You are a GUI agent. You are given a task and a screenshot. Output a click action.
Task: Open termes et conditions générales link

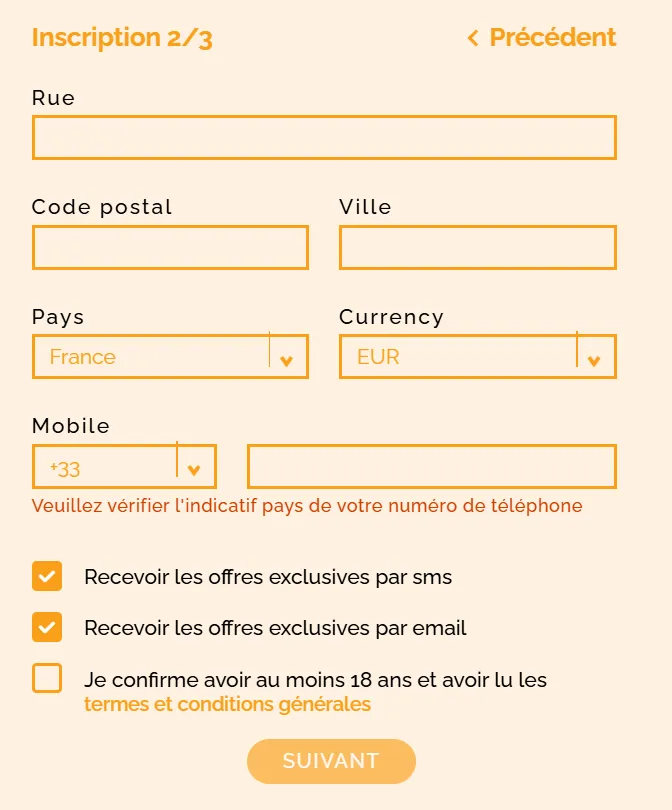(227, 705)
